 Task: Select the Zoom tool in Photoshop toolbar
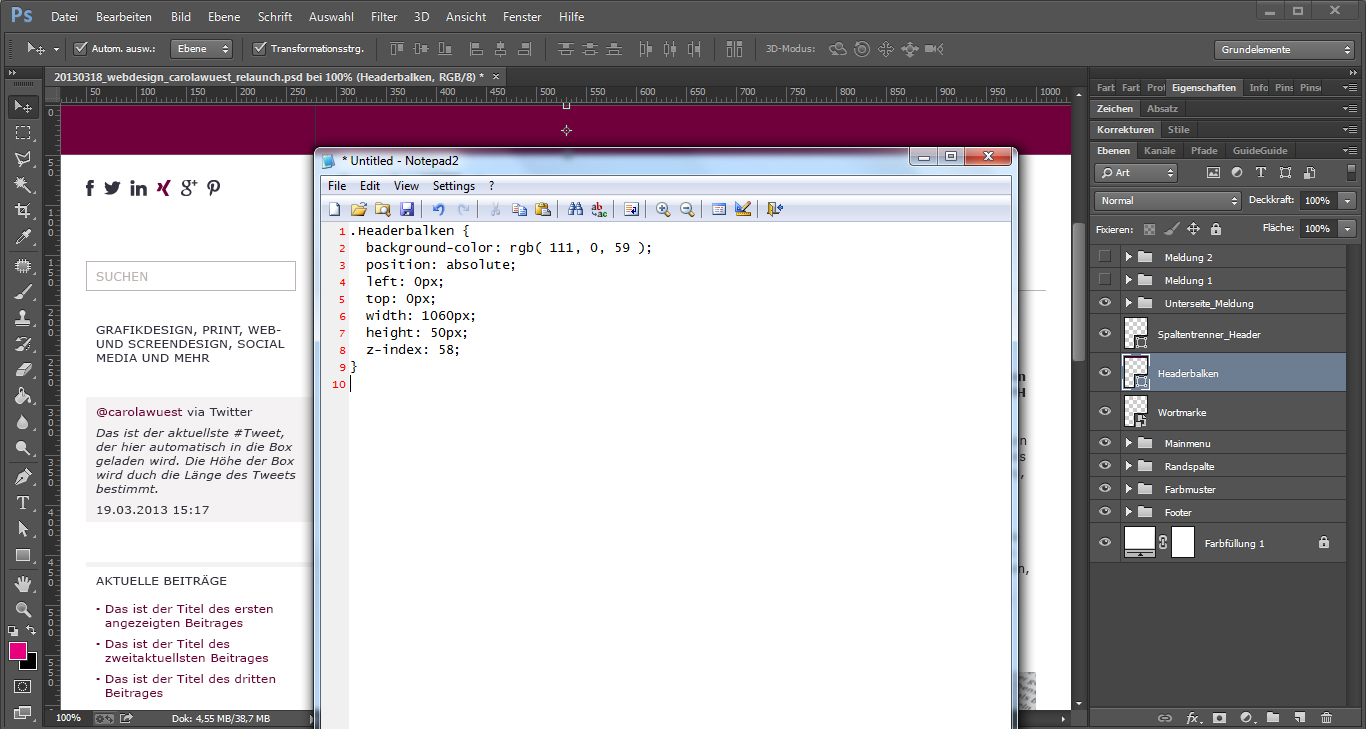click(23, 609)
